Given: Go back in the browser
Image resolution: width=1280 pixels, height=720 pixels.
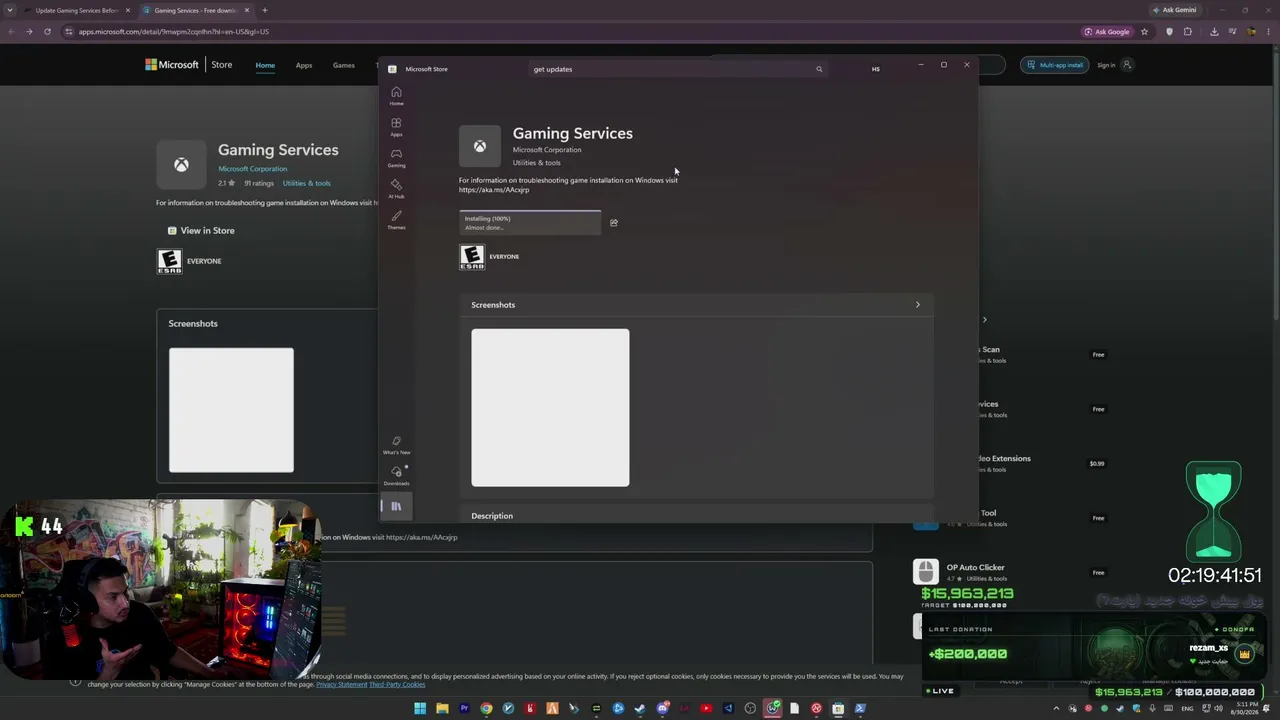Looking at the screenshot, I should click(x=11, y=32).
